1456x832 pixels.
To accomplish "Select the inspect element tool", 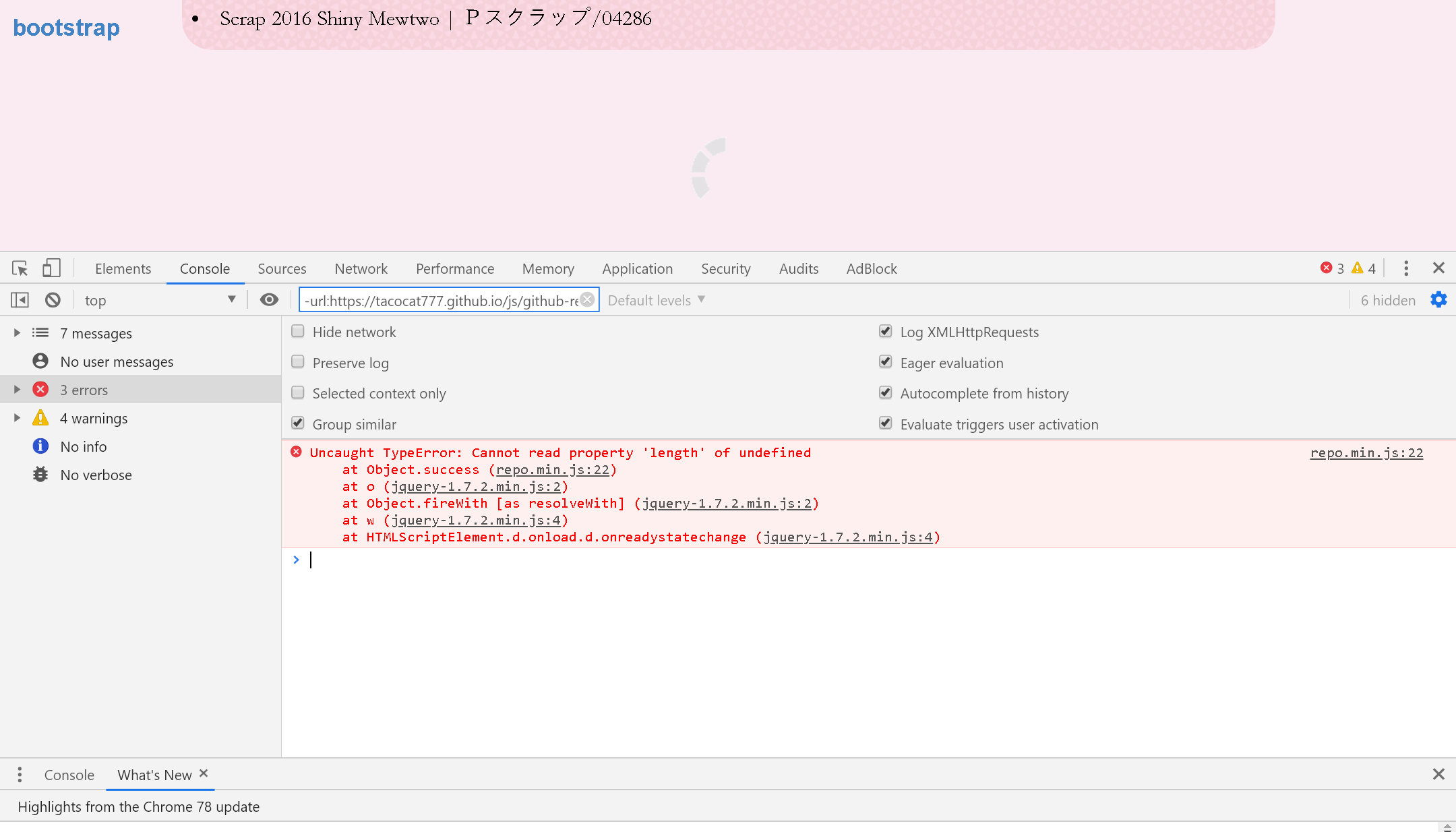I will tap(20, 268).
